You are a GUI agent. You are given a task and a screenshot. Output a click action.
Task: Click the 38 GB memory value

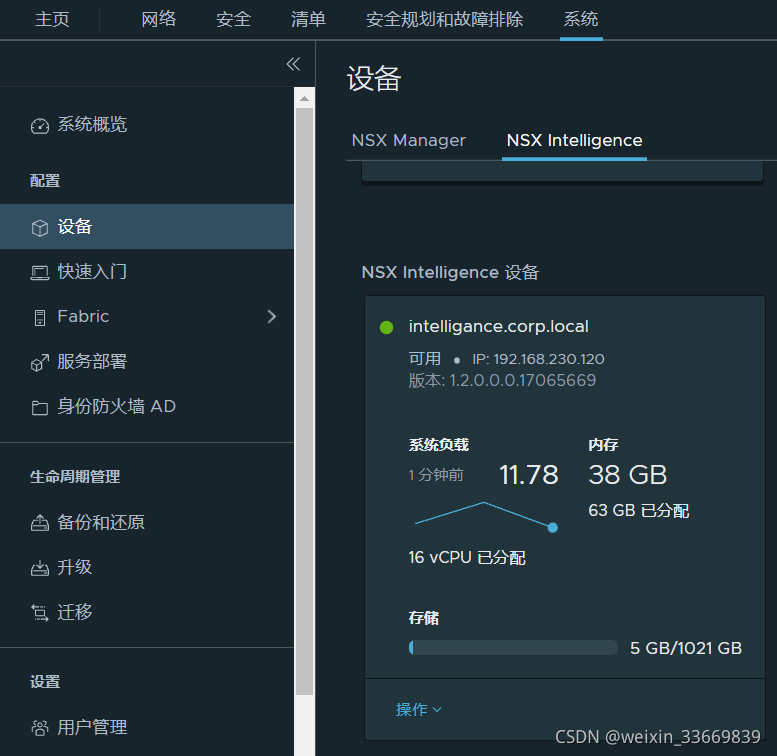[x=627, y=475]
